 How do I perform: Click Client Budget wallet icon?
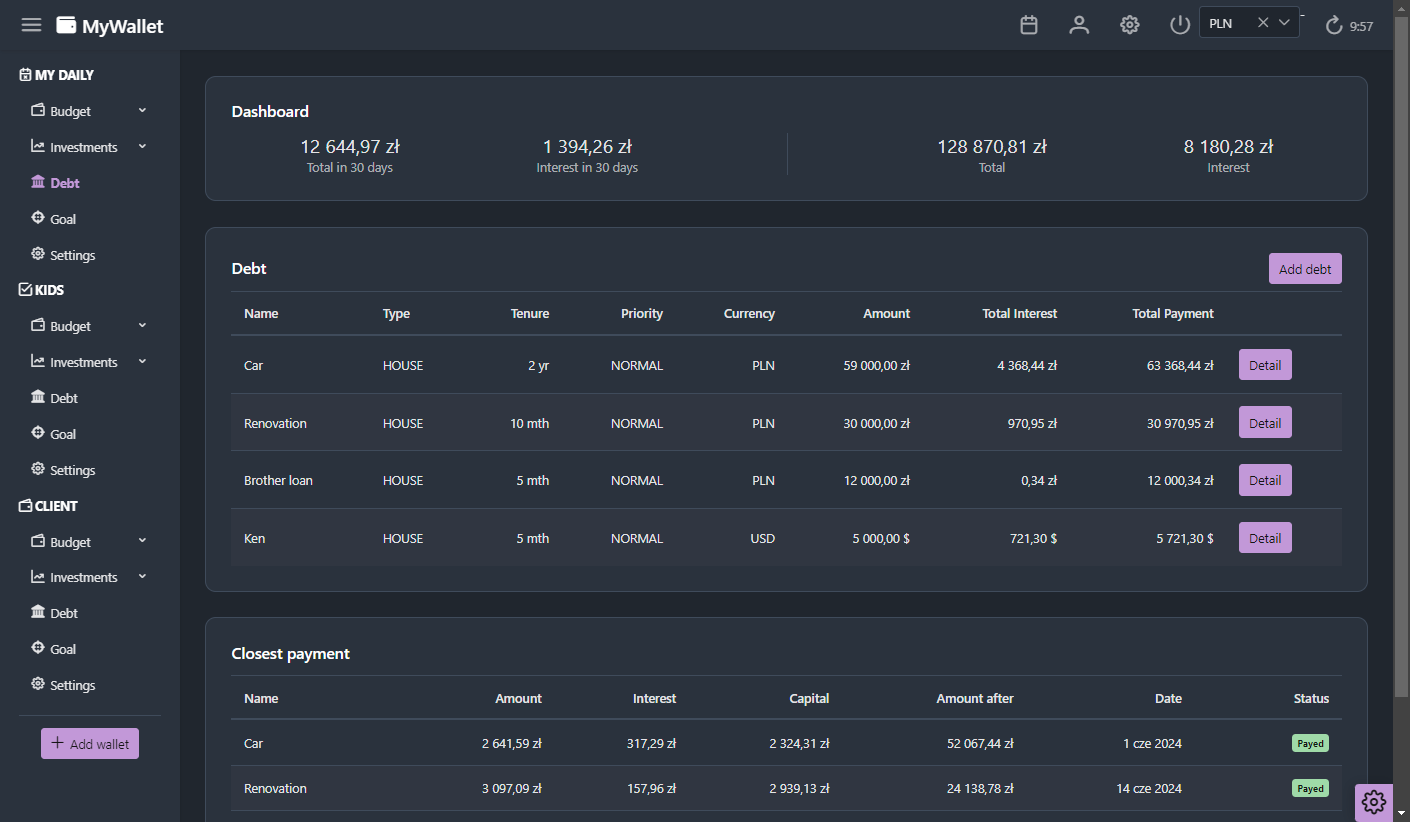[x=38, y=541]
